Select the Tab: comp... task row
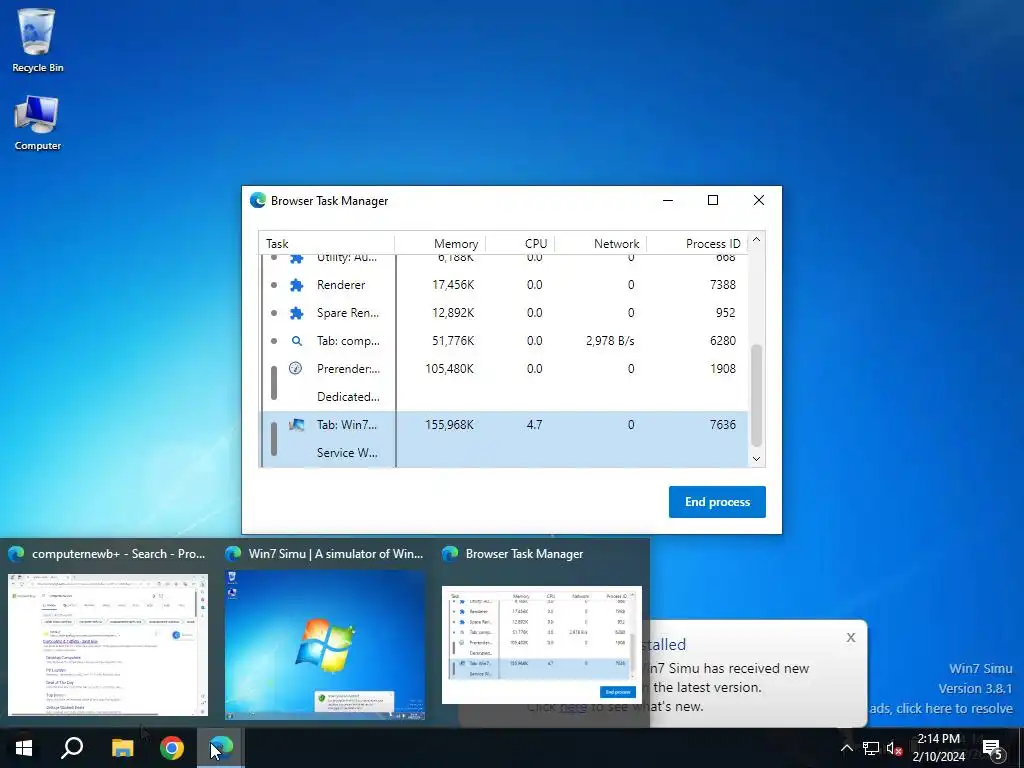This screenshot has height=768, width=1024. click(504, 341)
